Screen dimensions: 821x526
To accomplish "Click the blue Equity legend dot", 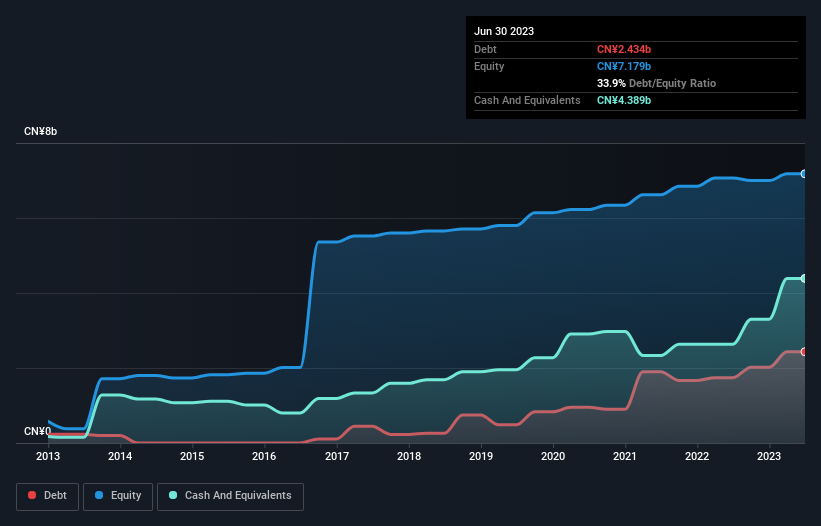I will click(99, 495).
